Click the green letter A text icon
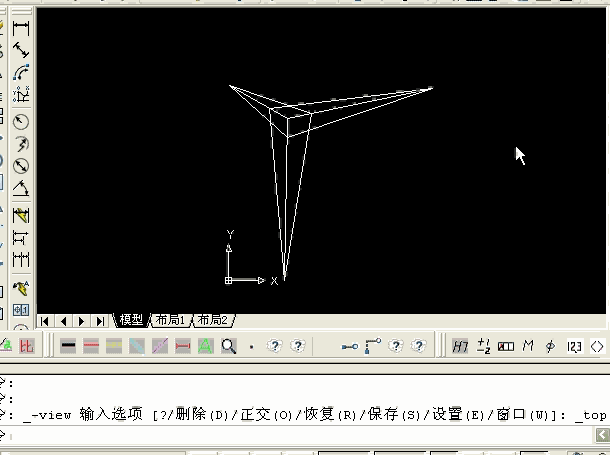610x455 pixels. coord(206,345)
